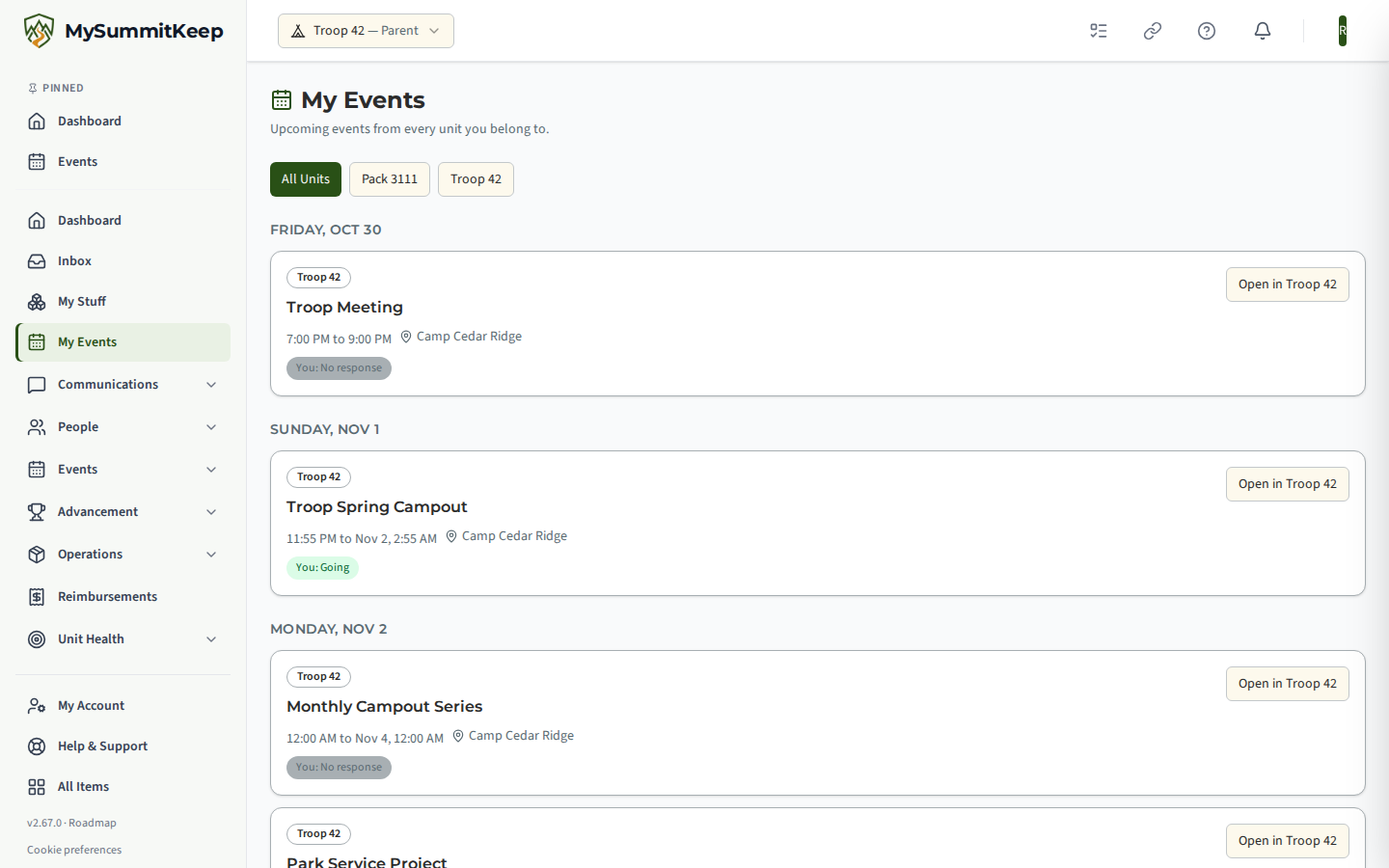Select the Pack 3111 filter tab
This screenshot has width=1389, height=868.
click(390, 179)
